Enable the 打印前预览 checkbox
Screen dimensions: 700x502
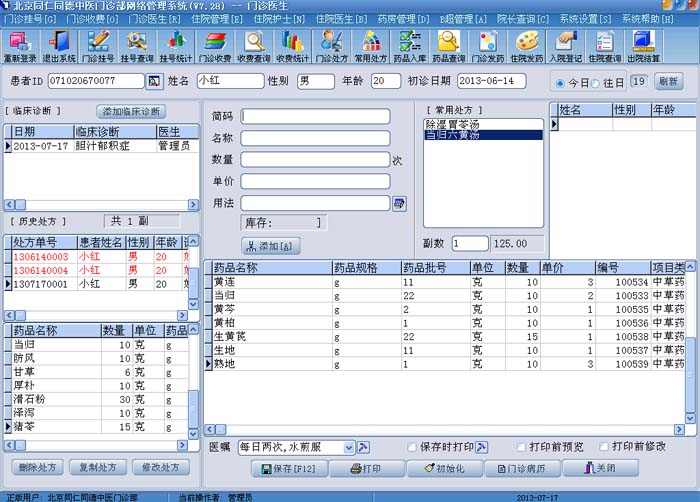click(x=521, y=447)
